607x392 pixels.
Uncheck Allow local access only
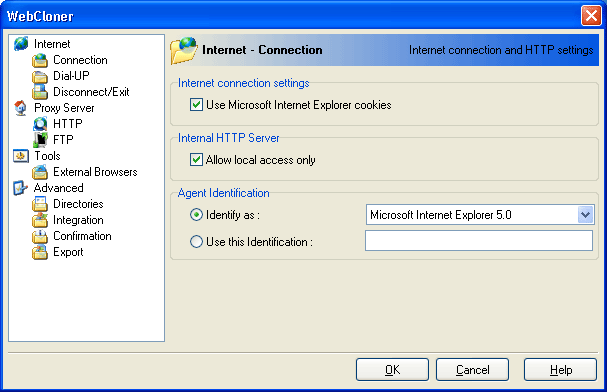point(196,160)
